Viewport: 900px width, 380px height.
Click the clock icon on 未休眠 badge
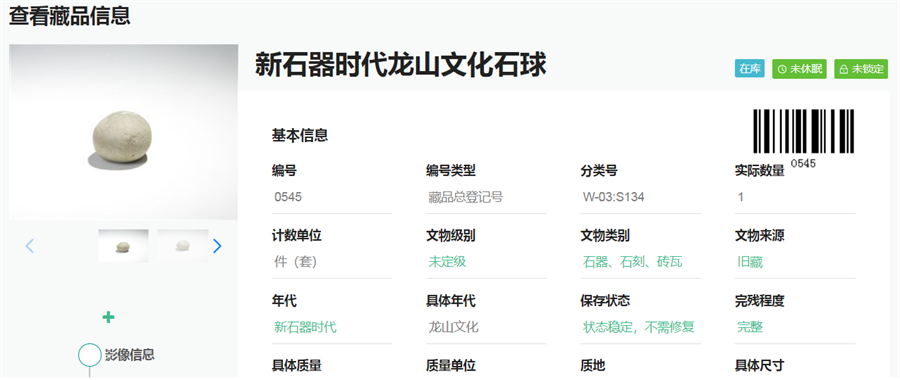tap(782, 69)
